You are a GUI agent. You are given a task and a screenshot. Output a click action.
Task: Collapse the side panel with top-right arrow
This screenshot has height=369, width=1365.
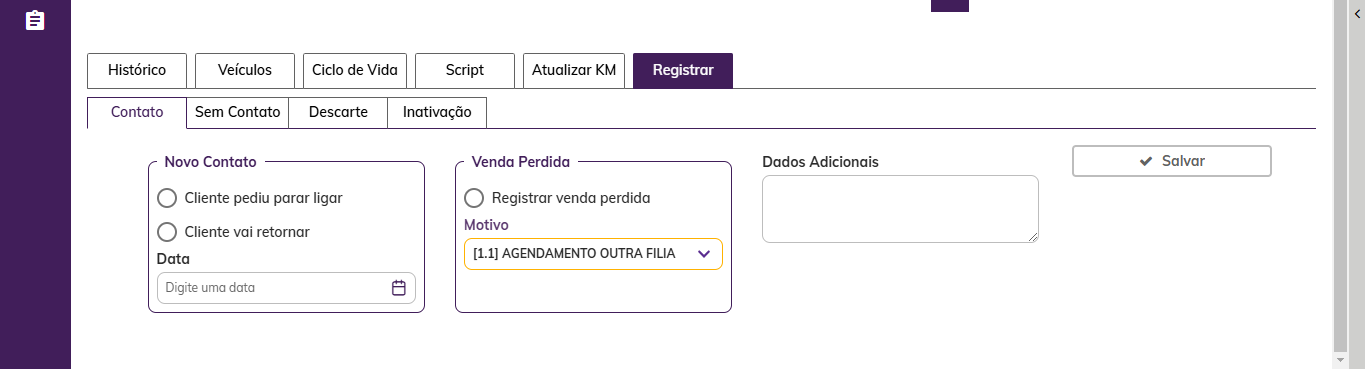(x=1357, y=11)
